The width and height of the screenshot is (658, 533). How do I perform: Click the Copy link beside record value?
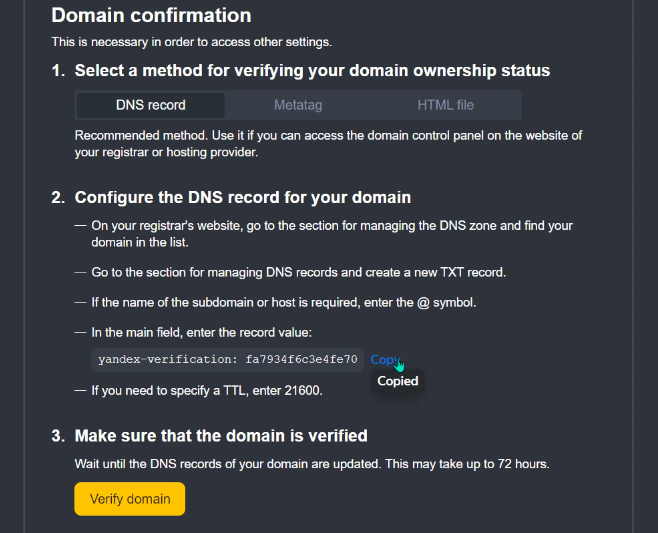pyautogui.click(x=384, y=360)
